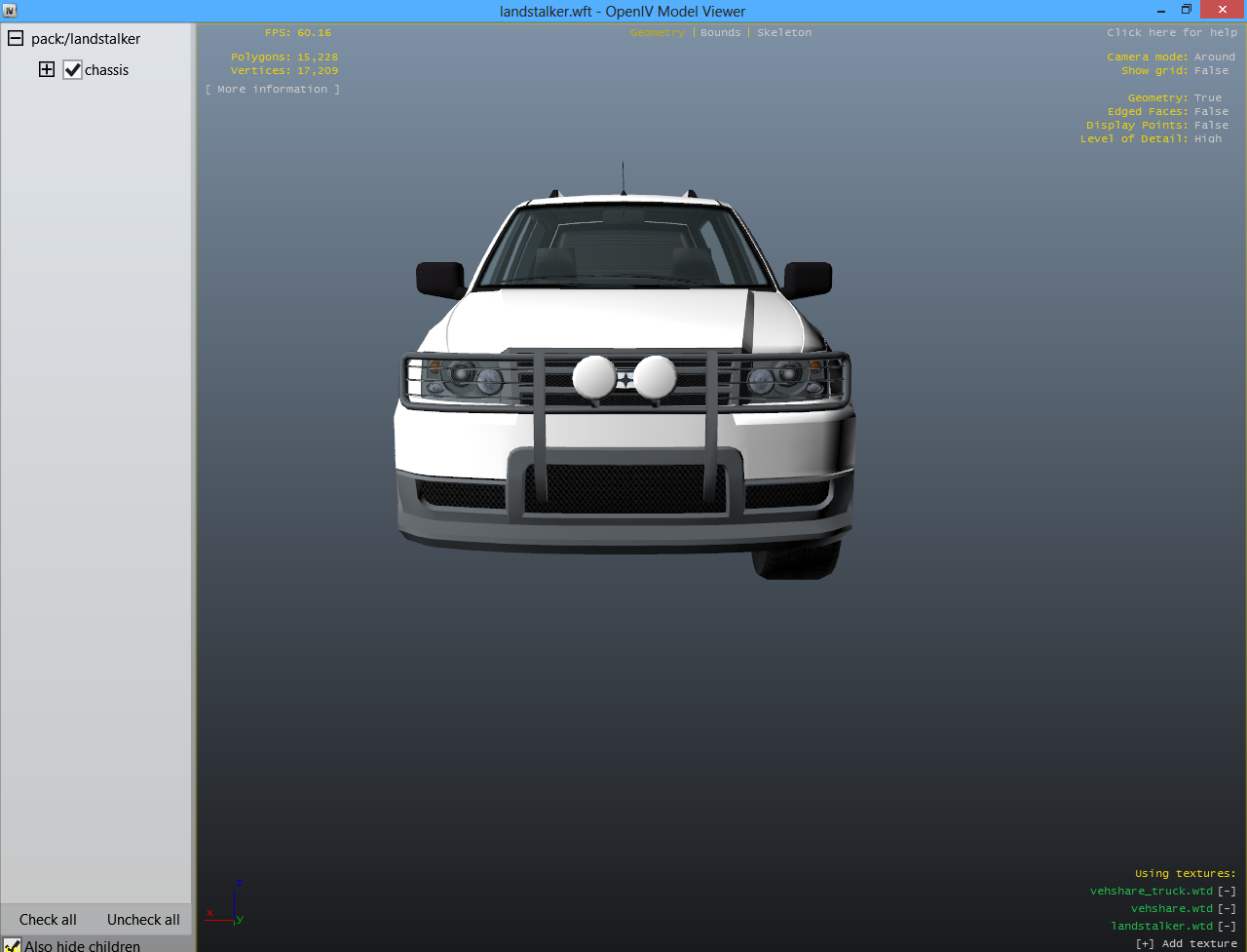The width and height of the screenshot is (1247, 952).
Task: Click the Add texture option
Action: [1186, 943]
